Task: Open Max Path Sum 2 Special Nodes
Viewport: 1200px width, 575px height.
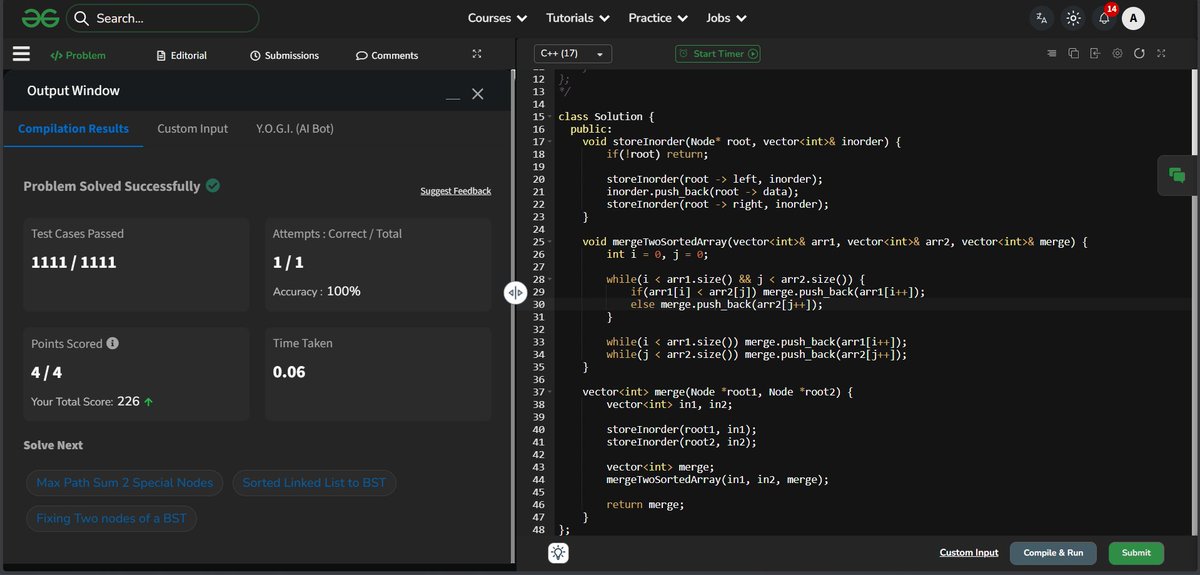Action: [125, 483]
